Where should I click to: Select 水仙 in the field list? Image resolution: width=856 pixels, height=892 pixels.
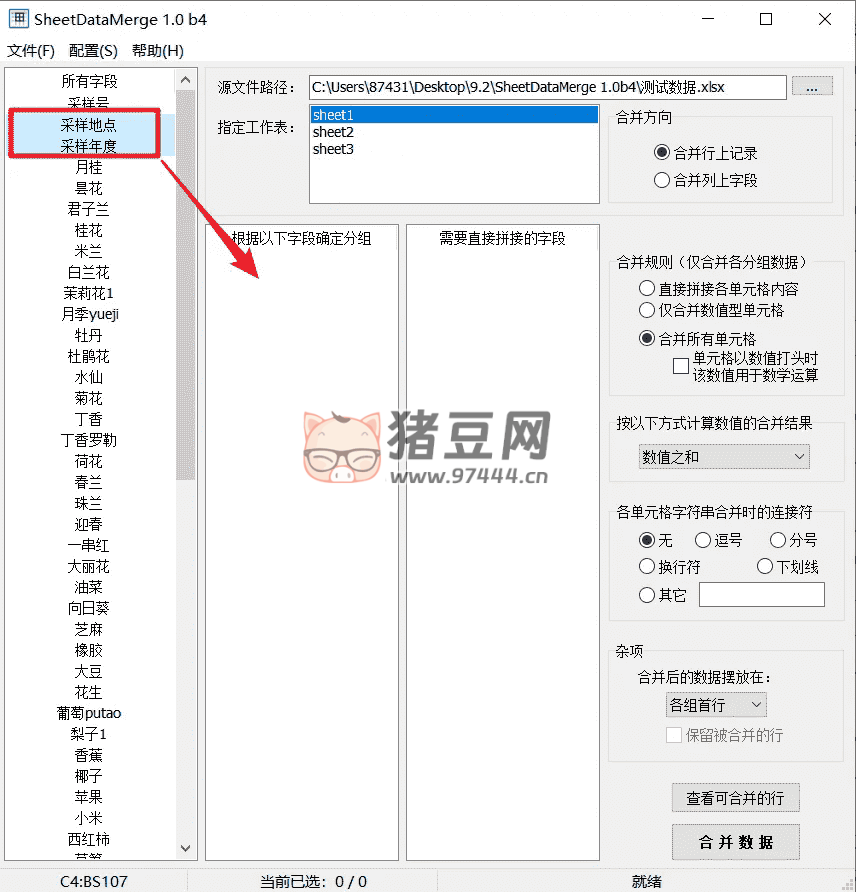pos(89,377)
